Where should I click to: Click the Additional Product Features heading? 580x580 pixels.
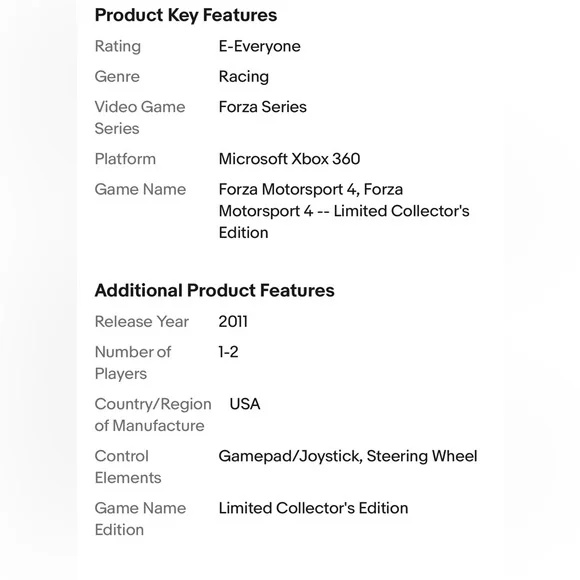click(x=215, y=290)
